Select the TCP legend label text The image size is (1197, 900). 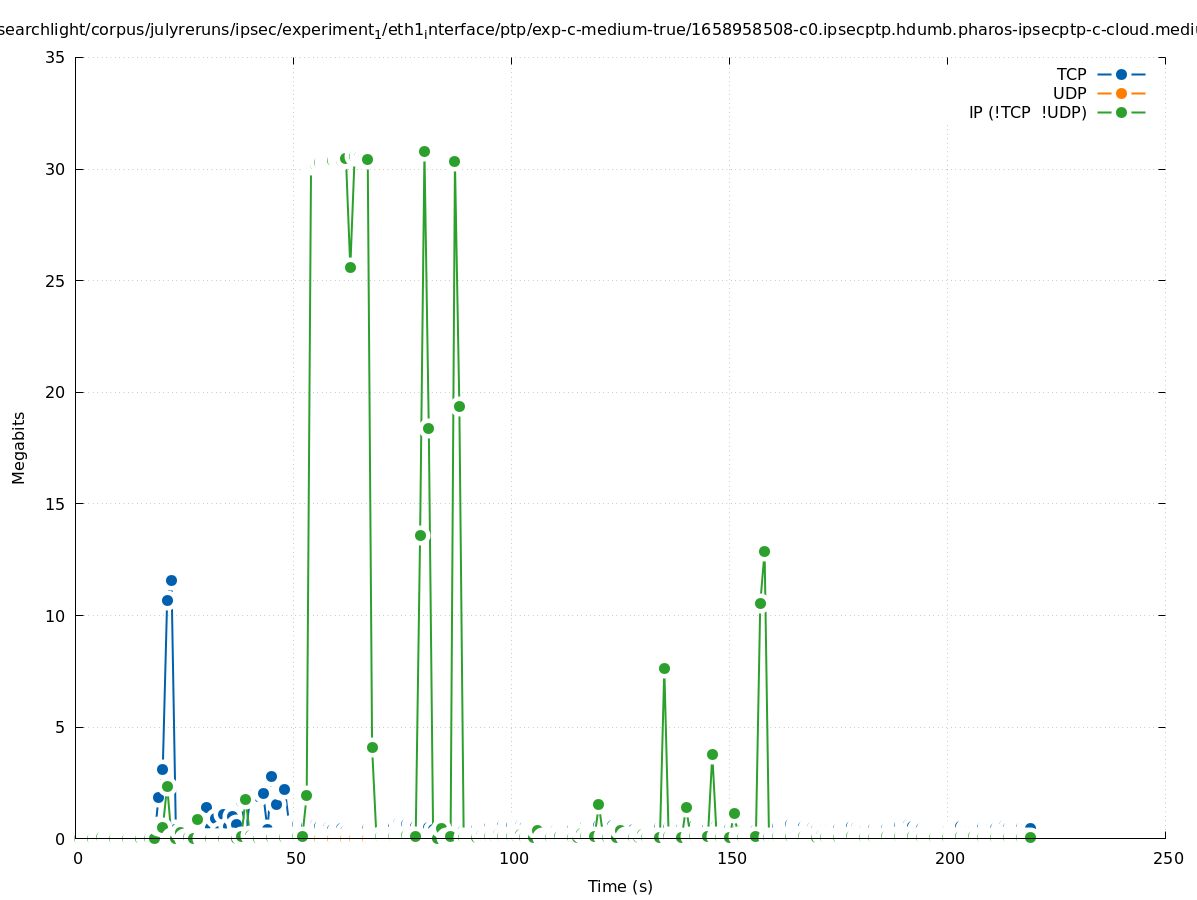point(1071,74)
